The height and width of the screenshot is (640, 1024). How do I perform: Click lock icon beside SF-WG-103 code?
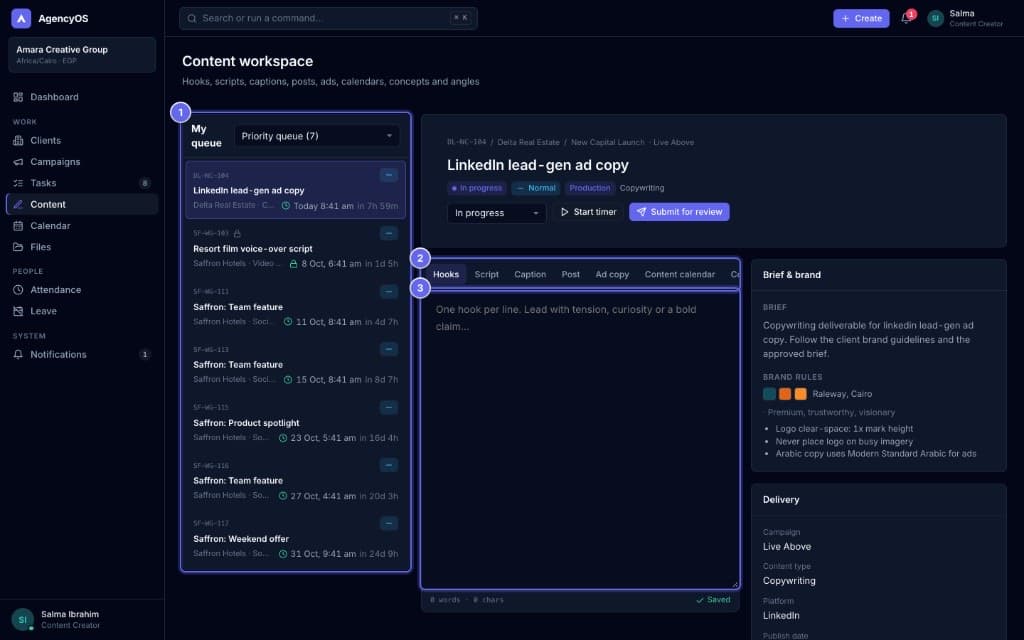pos(237,233)
